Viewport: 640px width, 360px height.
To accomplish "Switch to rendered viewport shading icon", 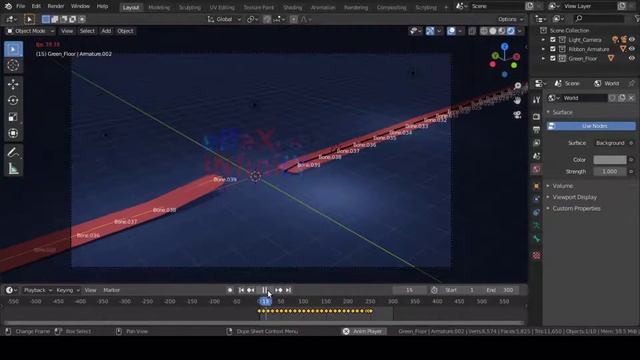I will pos(511,31).
